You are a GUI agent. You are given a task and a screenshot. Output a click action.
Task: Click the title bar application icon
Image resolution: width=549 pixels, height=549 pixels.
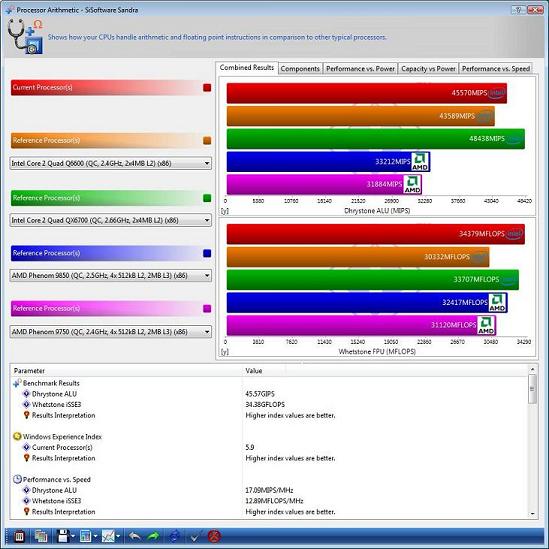coord(11,10)
